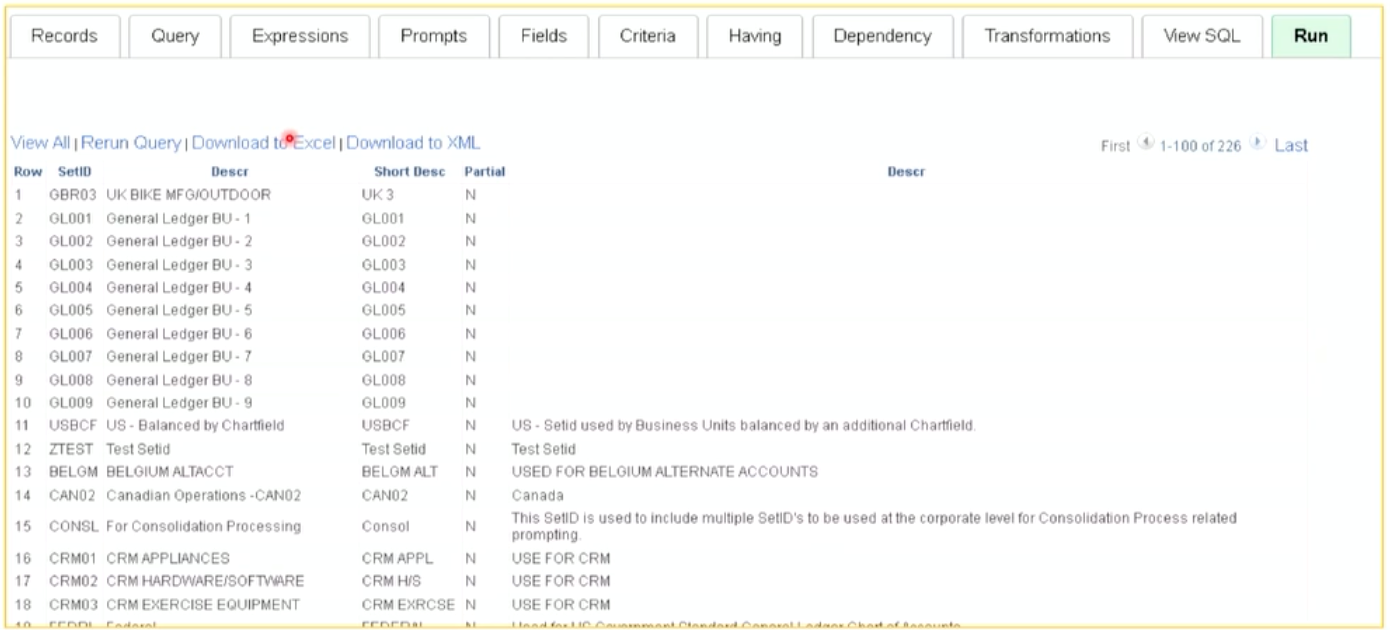
Task: Jump to the Last page of results
Action: 1292,144
